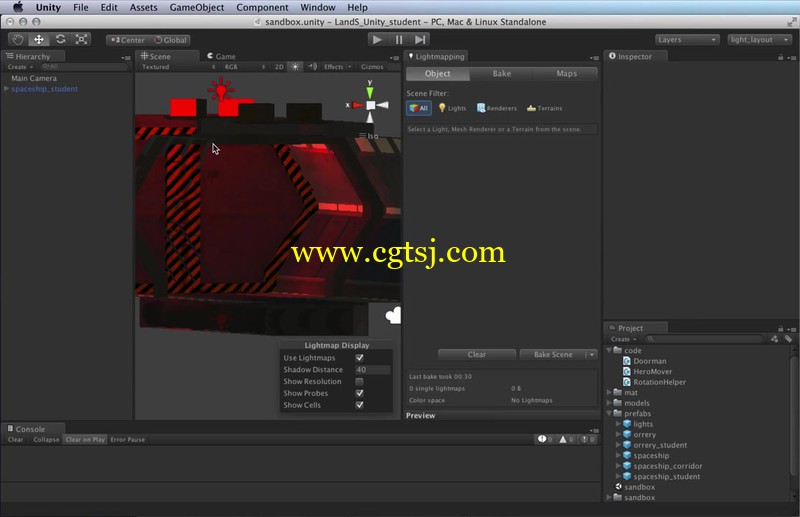Open the Layers dropdown
Image resolution: width=800 pixels, height=517 pixels.
point(687,40)
